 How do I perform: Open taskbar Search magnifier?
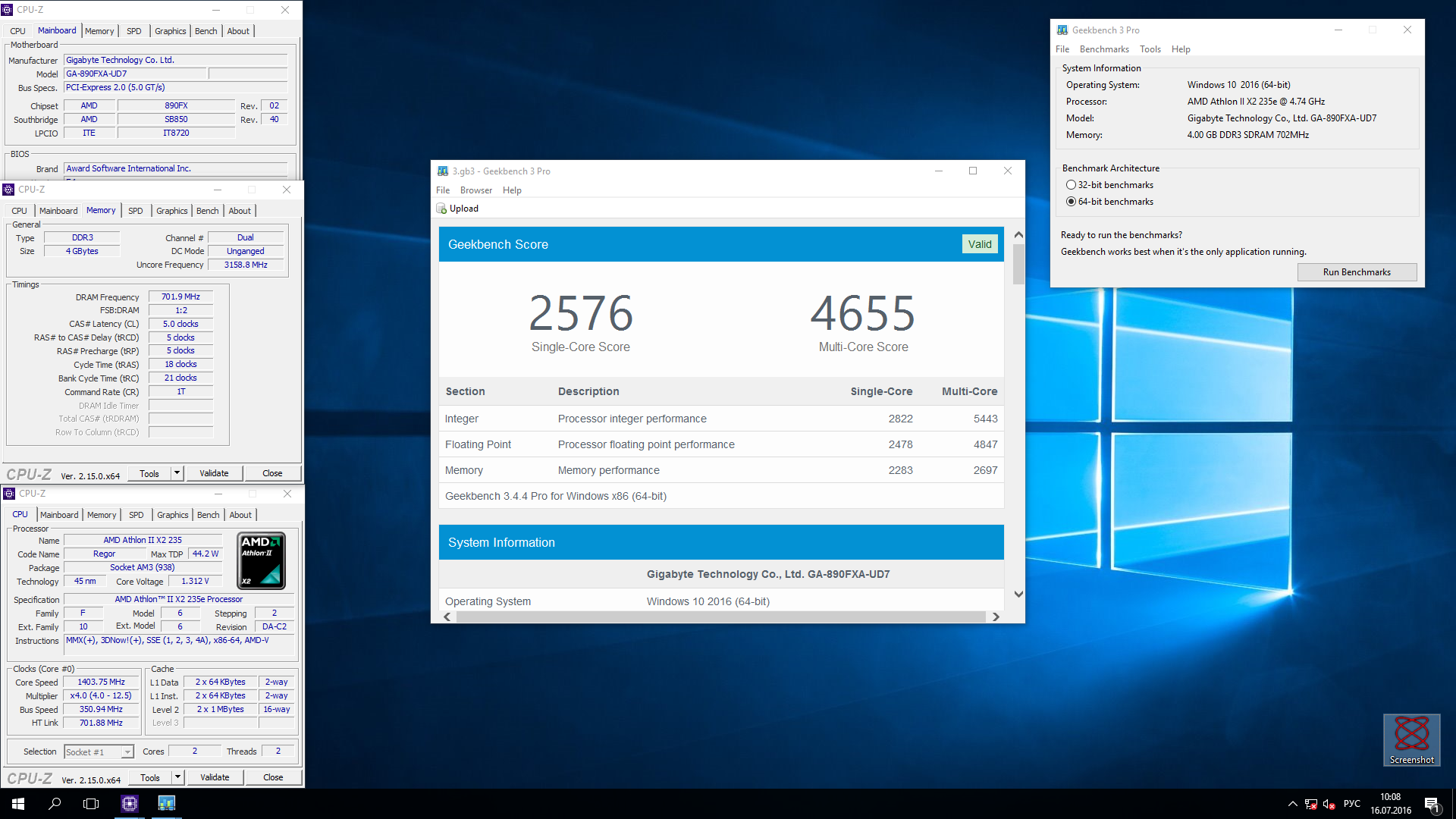tap(55, 804)
